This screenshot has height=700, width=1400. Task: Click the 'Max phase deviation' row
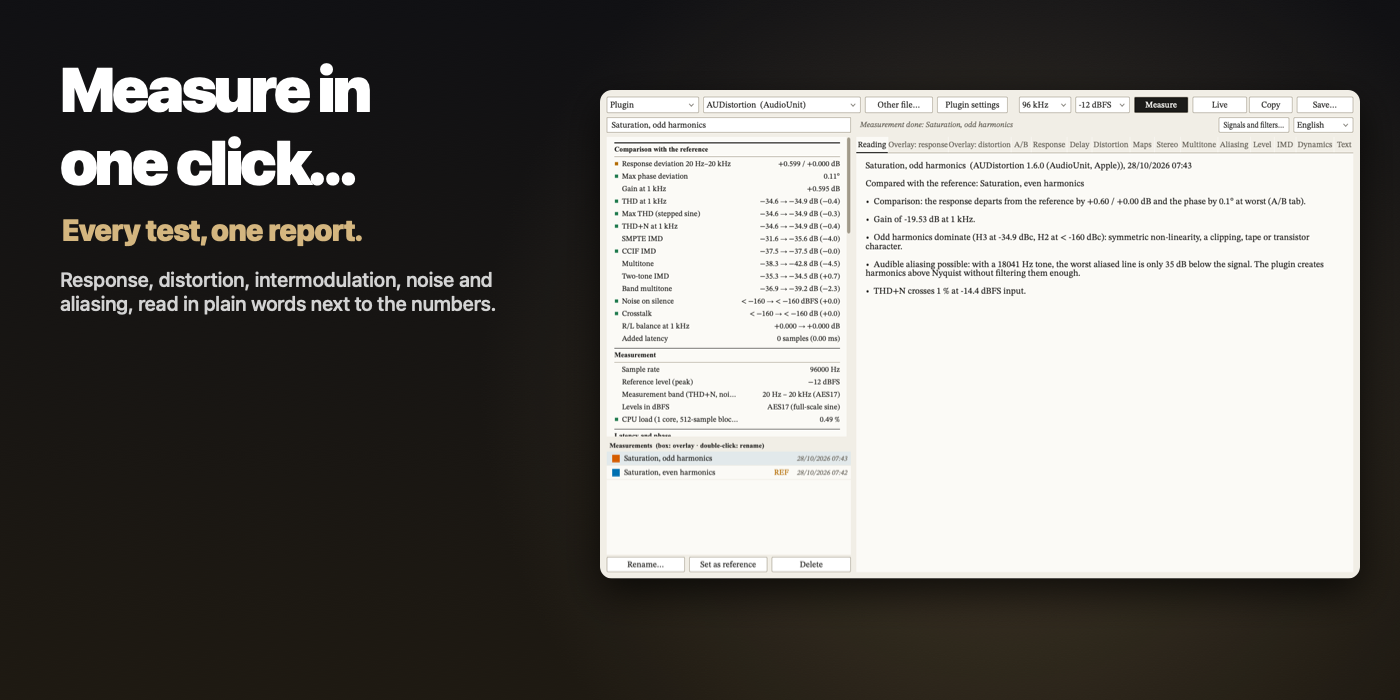coord(727,176)
